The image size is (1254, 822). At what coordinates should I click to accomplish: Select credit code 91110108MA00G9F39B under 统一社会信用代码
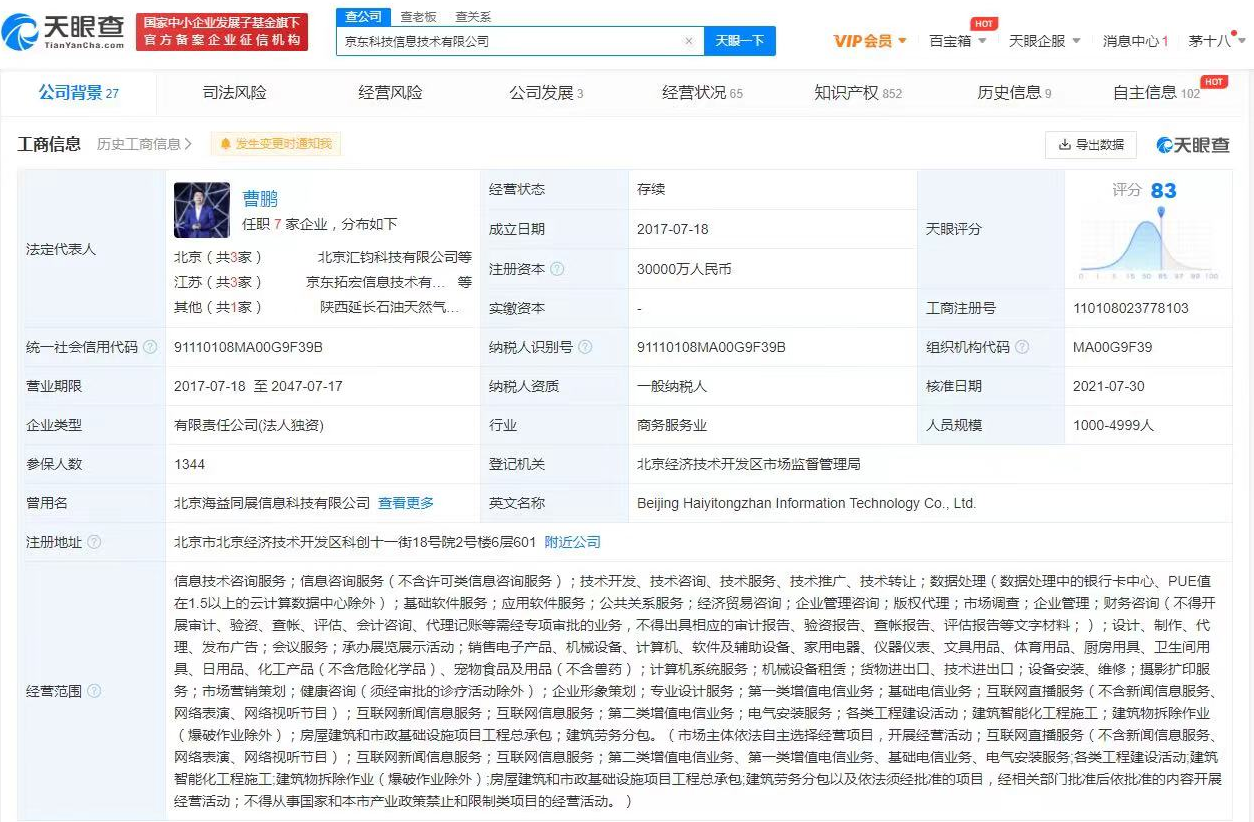(x=248, y=347)
